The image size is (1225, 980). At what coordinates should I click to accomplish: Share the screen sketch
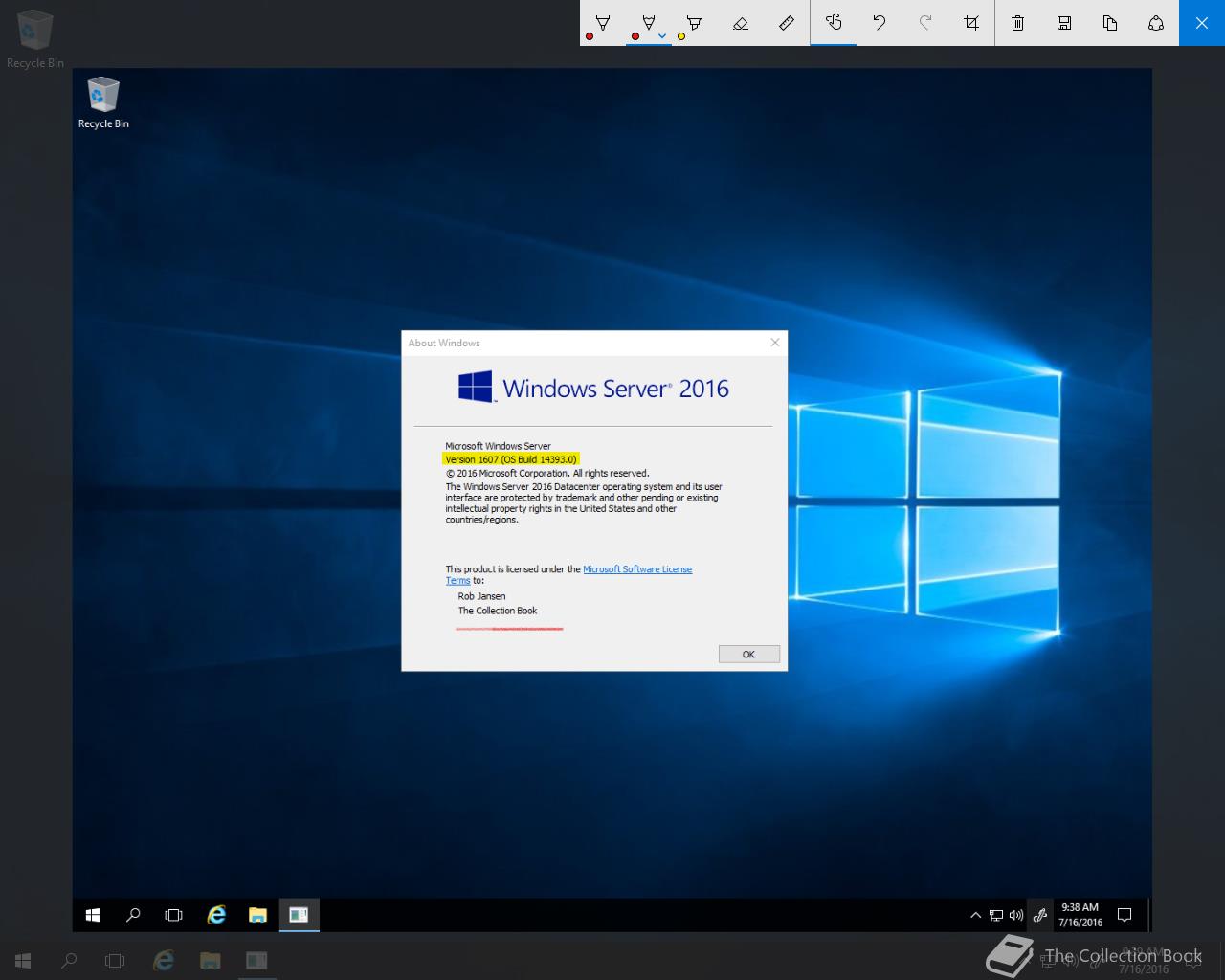pos(1156,23)
